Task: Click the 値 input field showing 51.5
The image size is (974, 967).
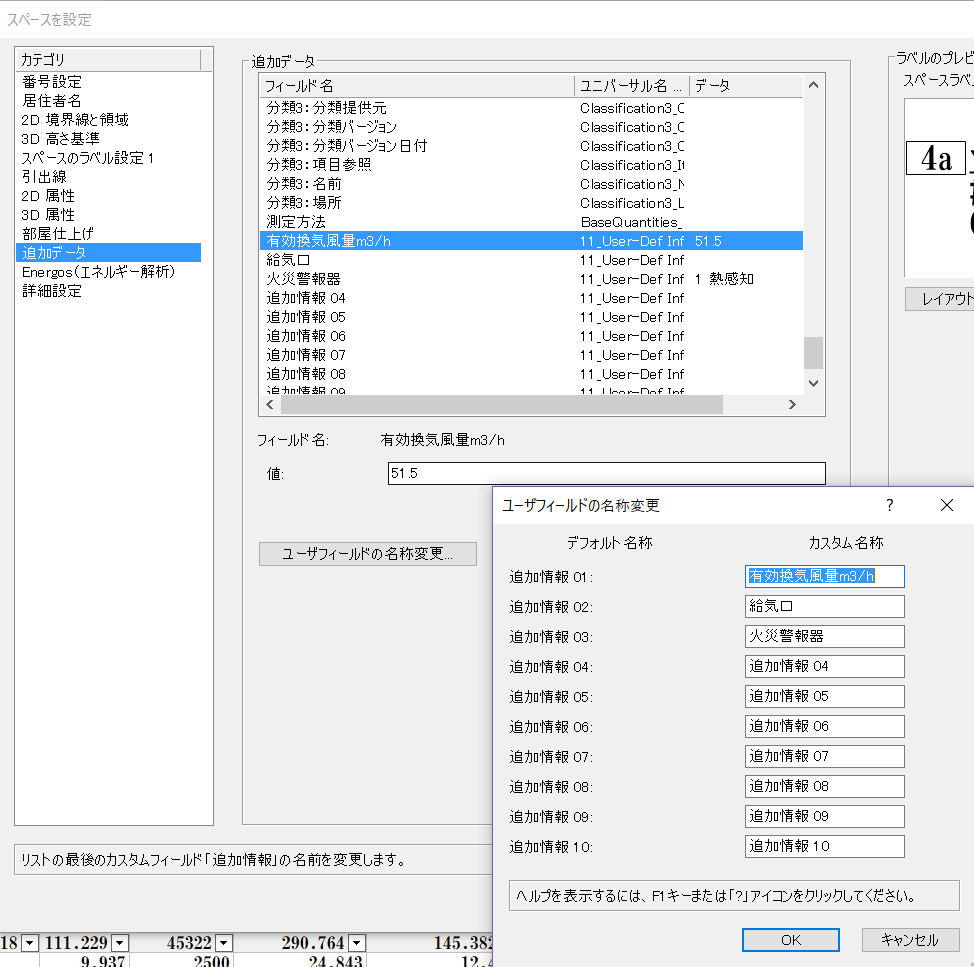Action: (x=606, y=474)
